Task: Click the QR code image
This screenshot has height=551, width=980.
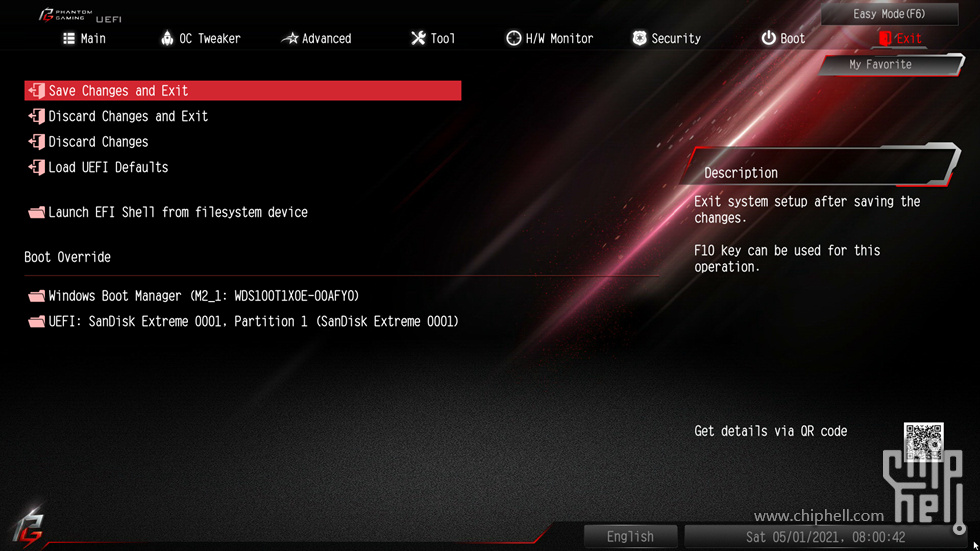Action: pyautogui.click(x=923, y=442)
